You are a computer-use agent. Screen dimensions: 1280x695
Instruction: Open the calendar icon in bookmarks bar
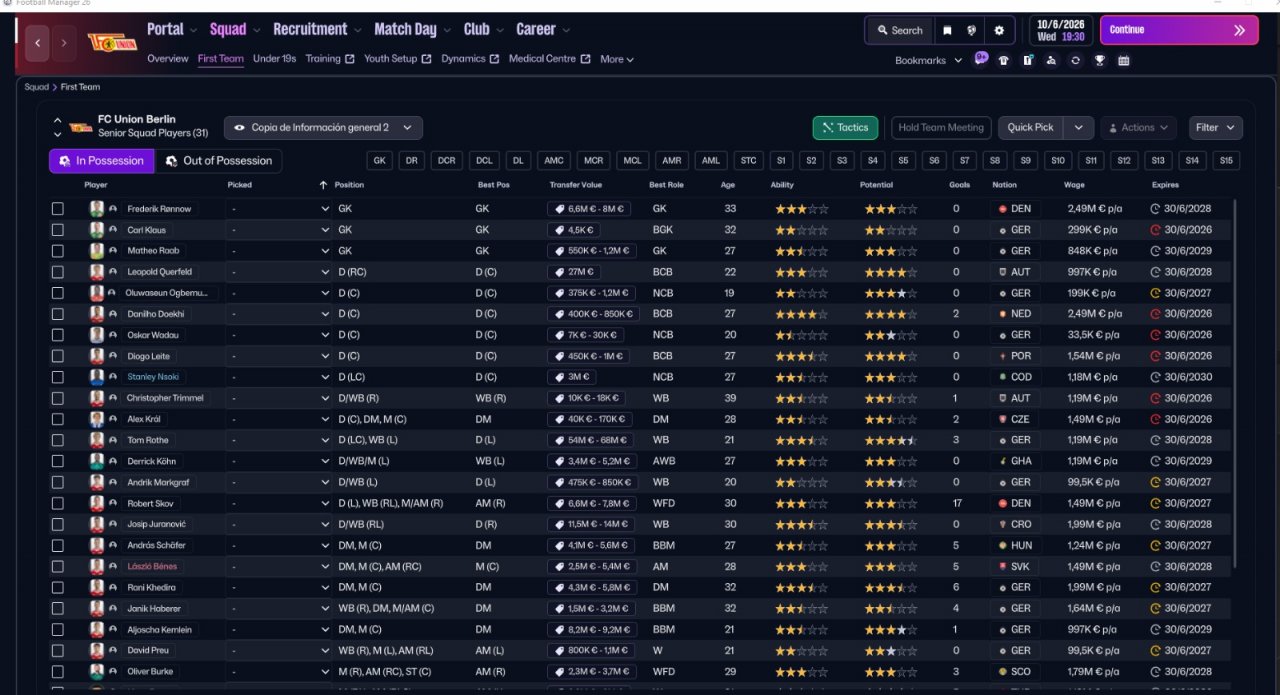pos(1123,60)
